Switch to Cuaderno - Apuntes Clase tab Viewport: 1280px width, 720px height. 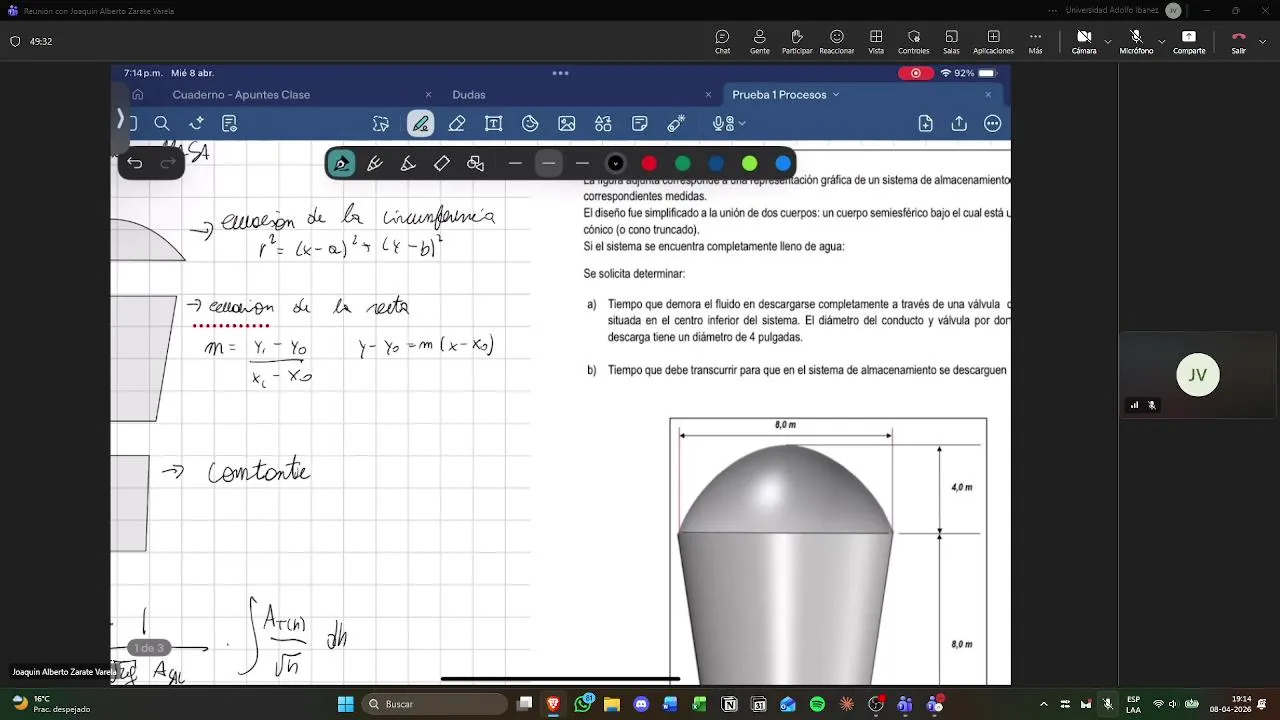(241, 95)
